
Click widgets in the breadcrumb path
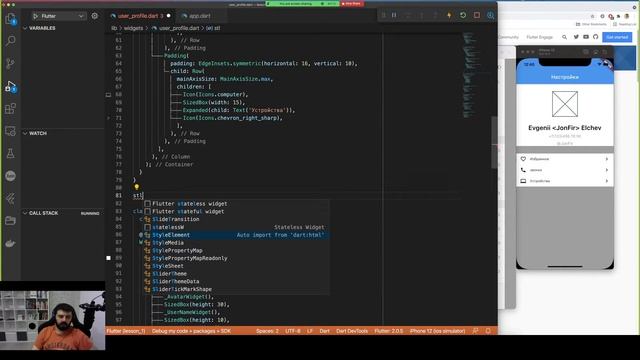tap(133, 28)
